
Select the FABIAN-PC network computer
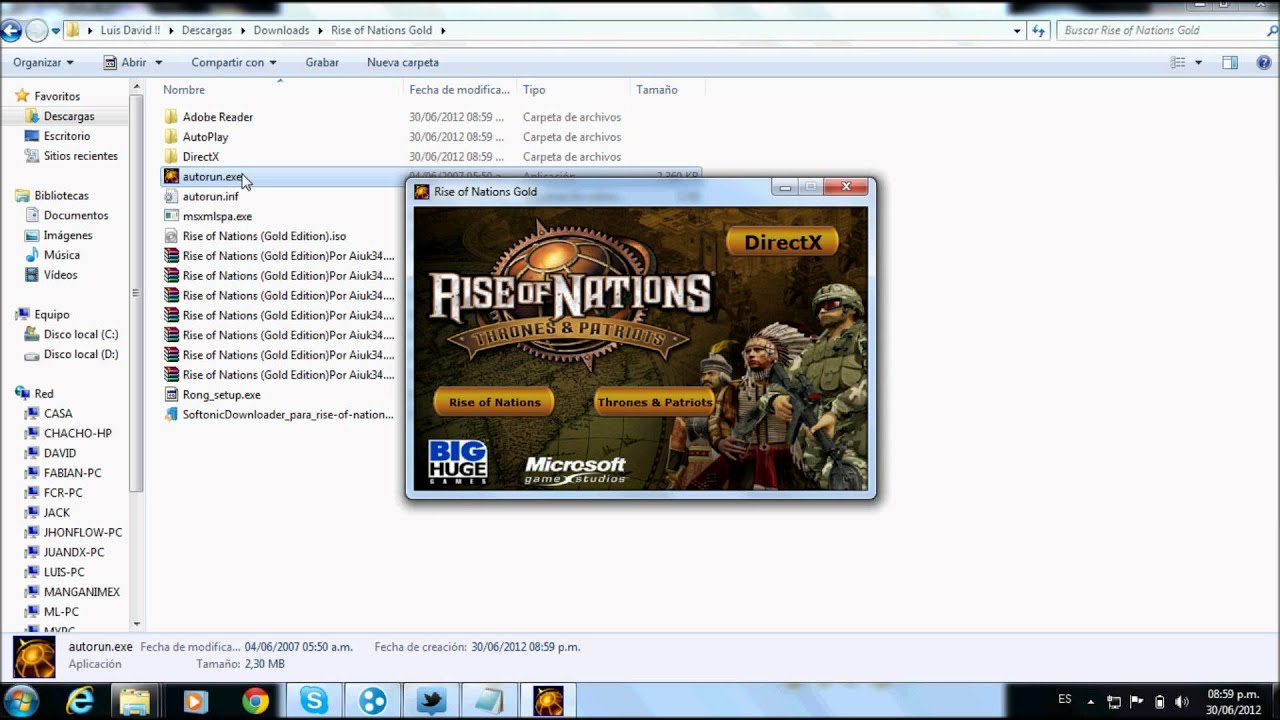[x=72, y=473]
